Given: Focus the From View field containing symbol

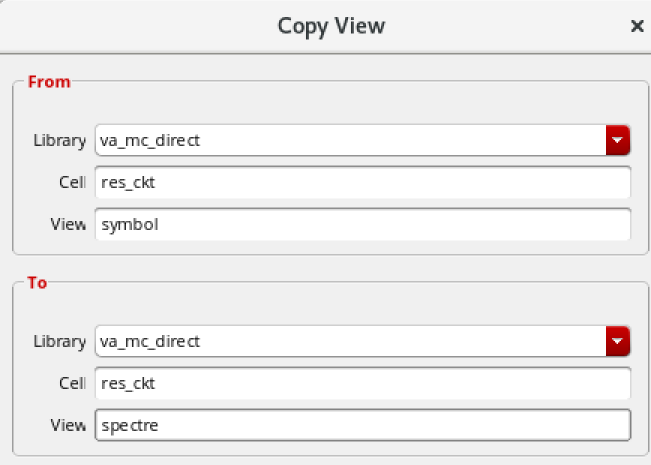Looking at the screenshot, I should 362,225.
